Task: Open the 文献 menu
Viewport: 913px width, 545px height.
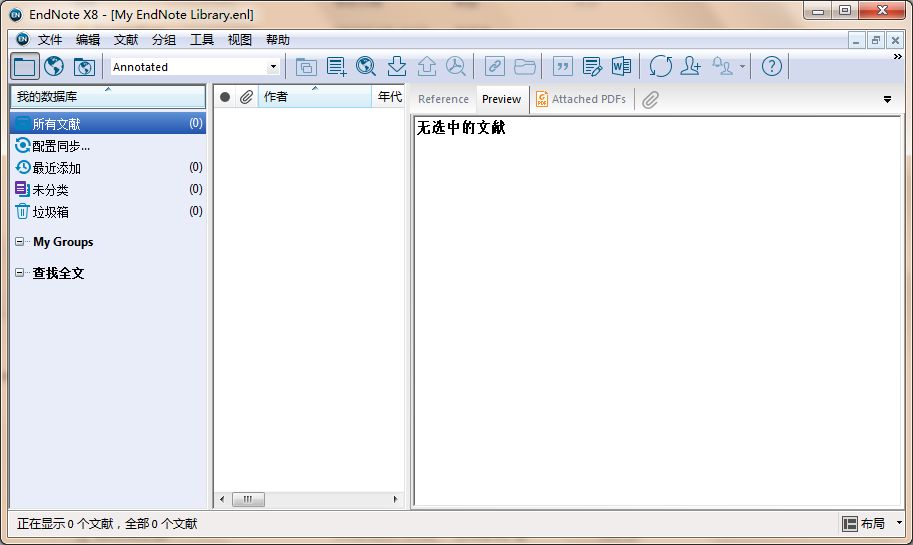Action: (x=126, y=40)
